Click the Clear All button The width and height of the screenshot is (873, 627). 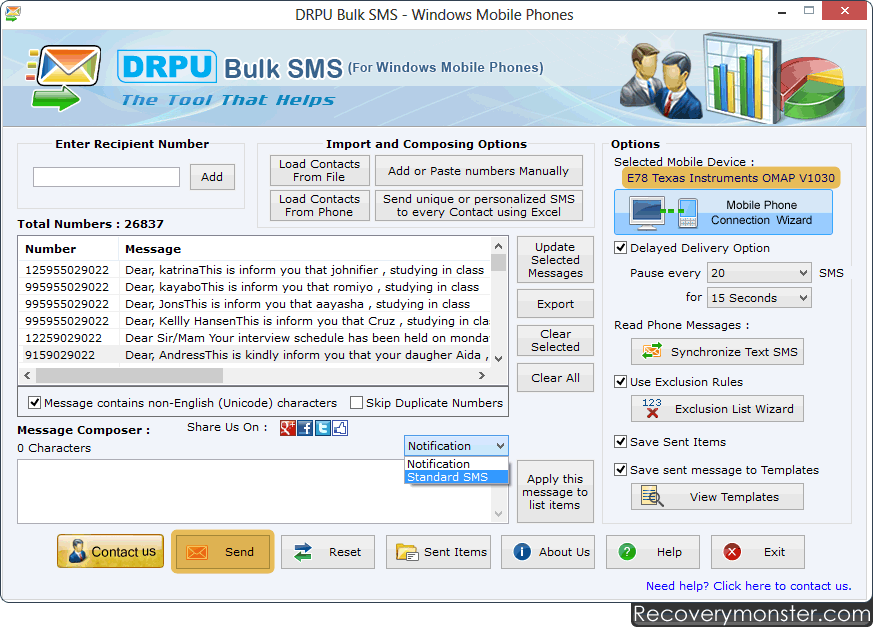555,378
